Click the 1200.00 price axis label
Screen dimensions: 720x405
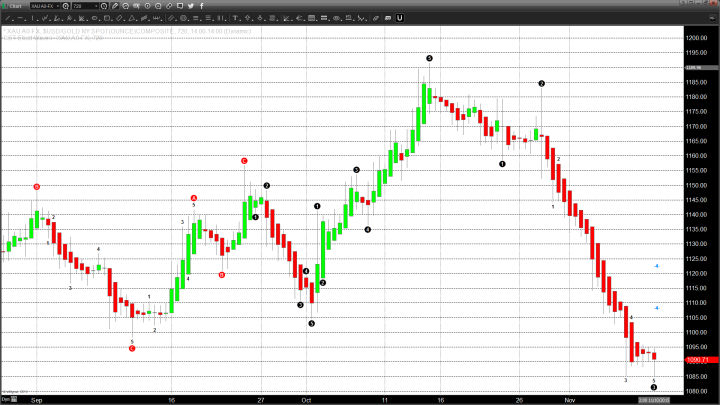[x=697, y=38]
